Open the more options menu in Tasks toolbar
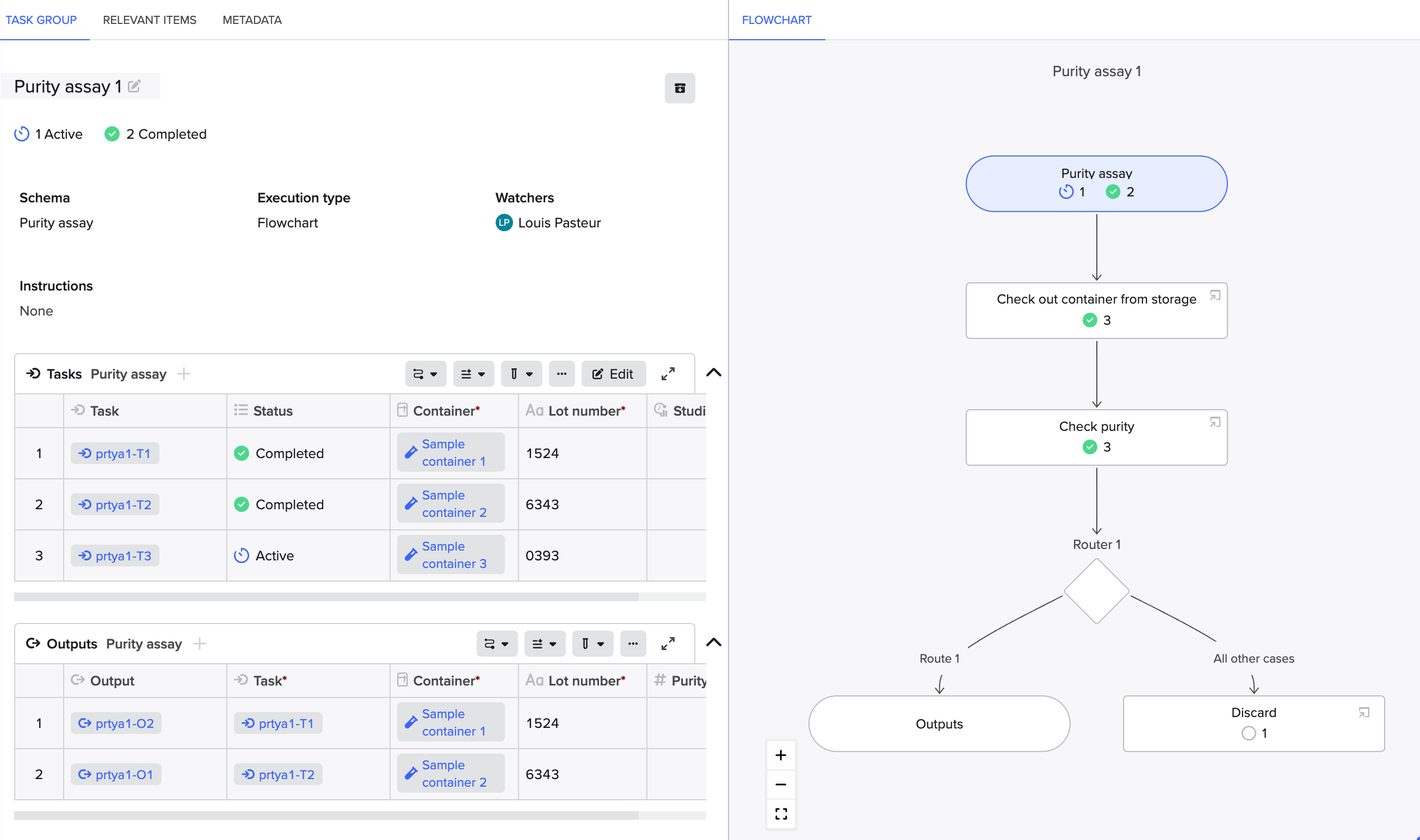The height and width of the screenshot is (840, 1420). pyautogui.click(x=561, y=374)
